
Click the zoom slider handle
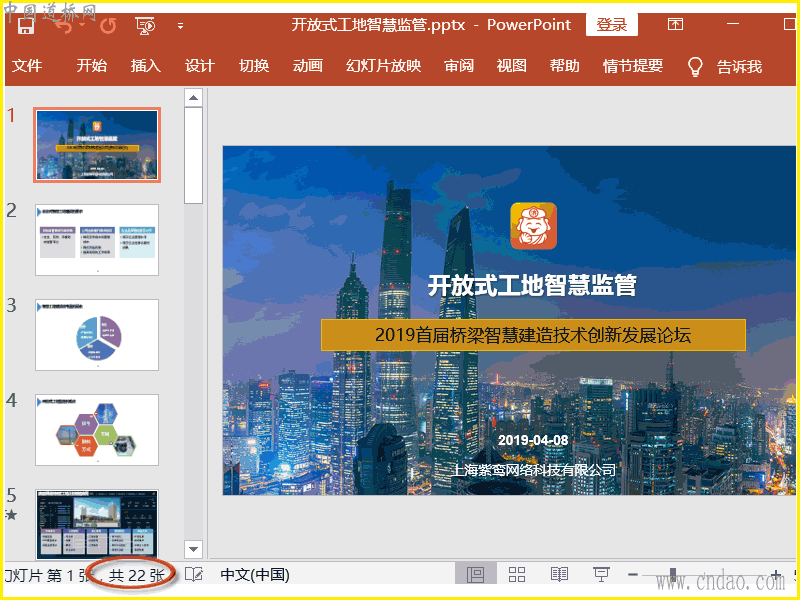[x=673, y=575]
